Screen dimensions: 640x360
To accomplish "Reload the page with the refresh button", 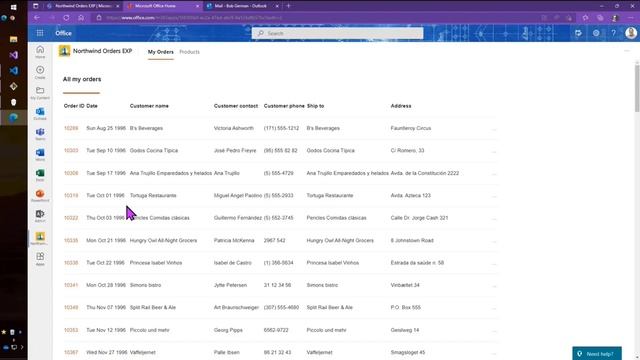I will click(66, 18).
